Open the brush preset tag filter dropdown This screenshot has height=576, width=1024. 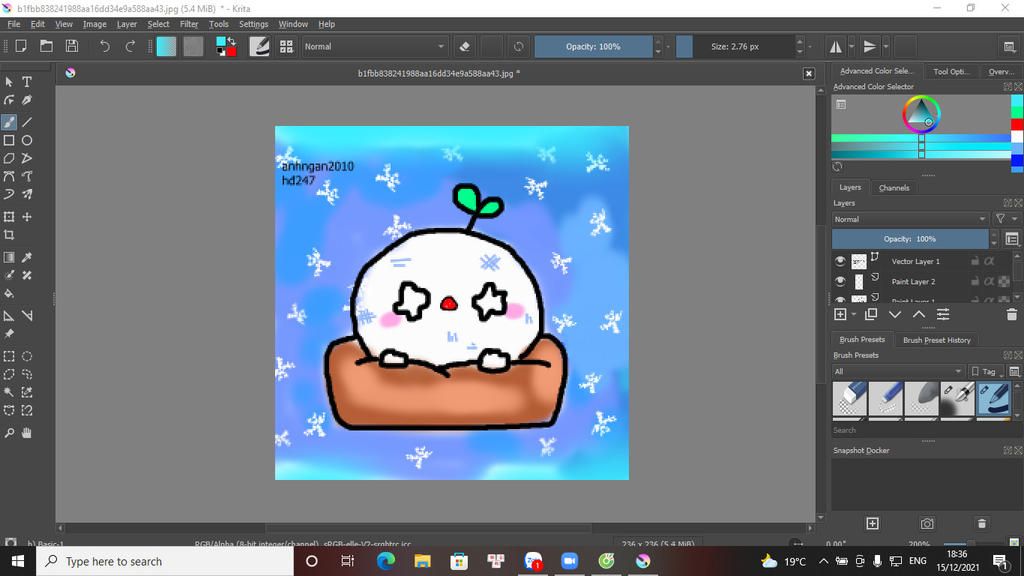click(898, 372)
